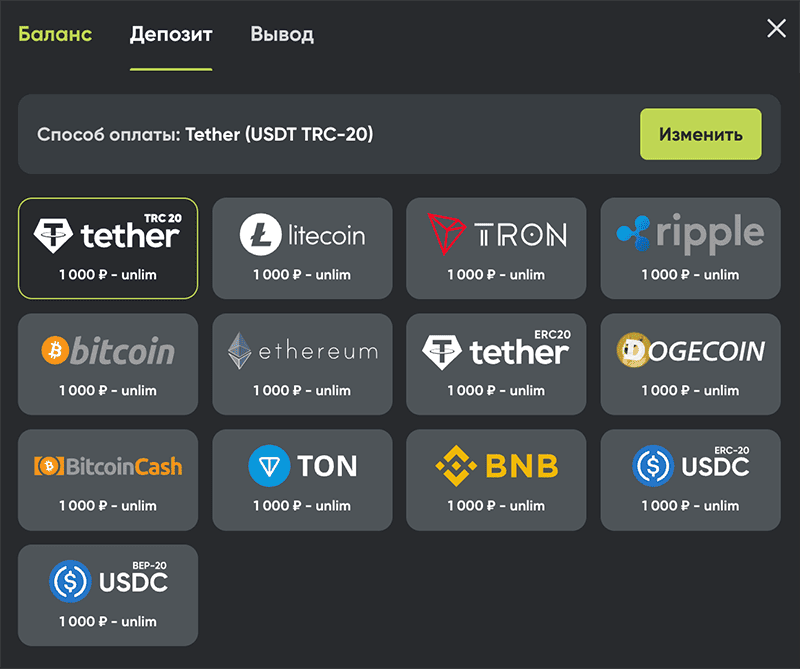Select the Dogecoin payment tile
The image size is (800, 669).
click(690, 364)
